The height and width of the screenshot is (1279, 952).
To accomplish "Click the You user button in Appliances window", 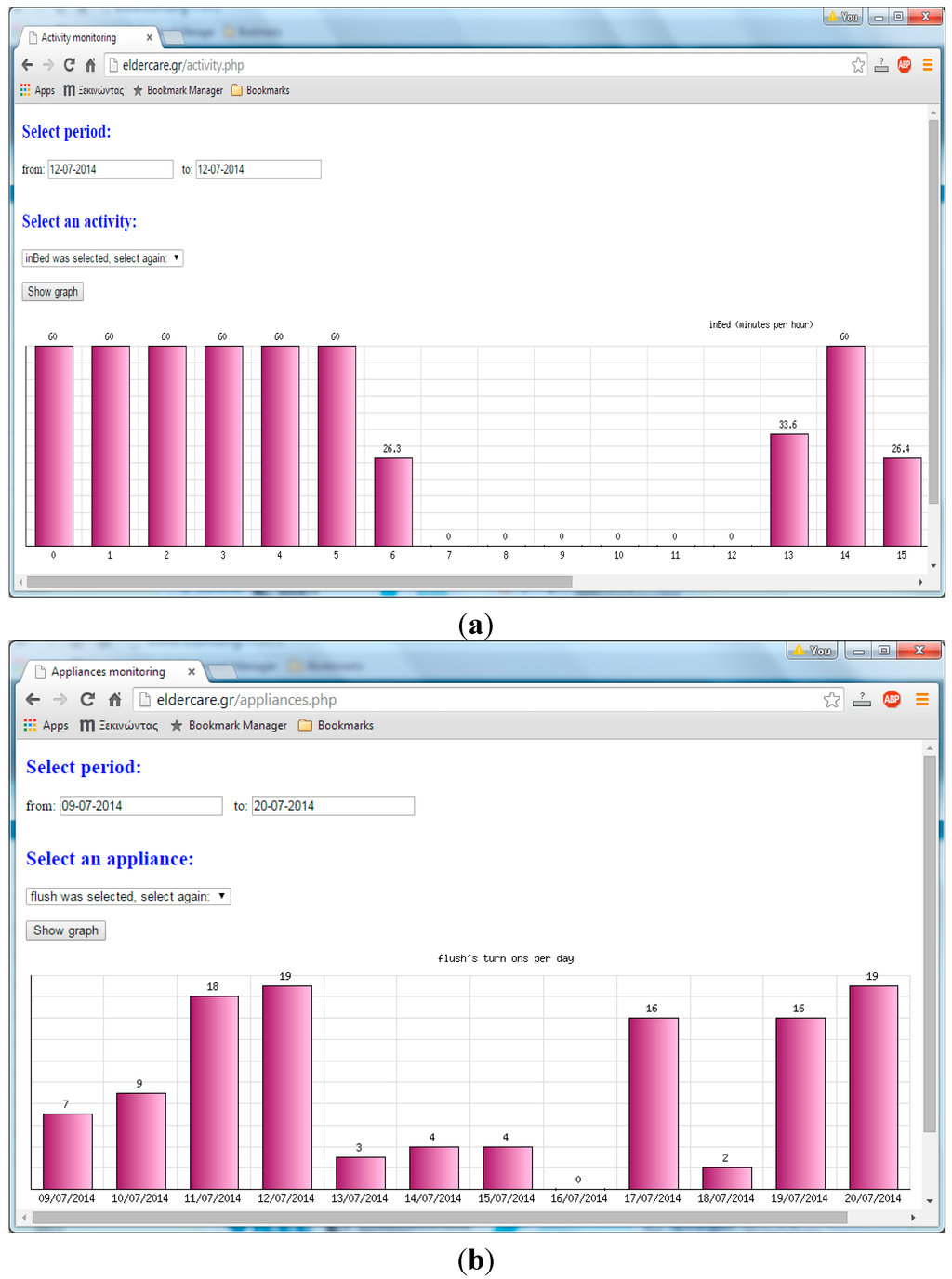I will coord(813,651).
